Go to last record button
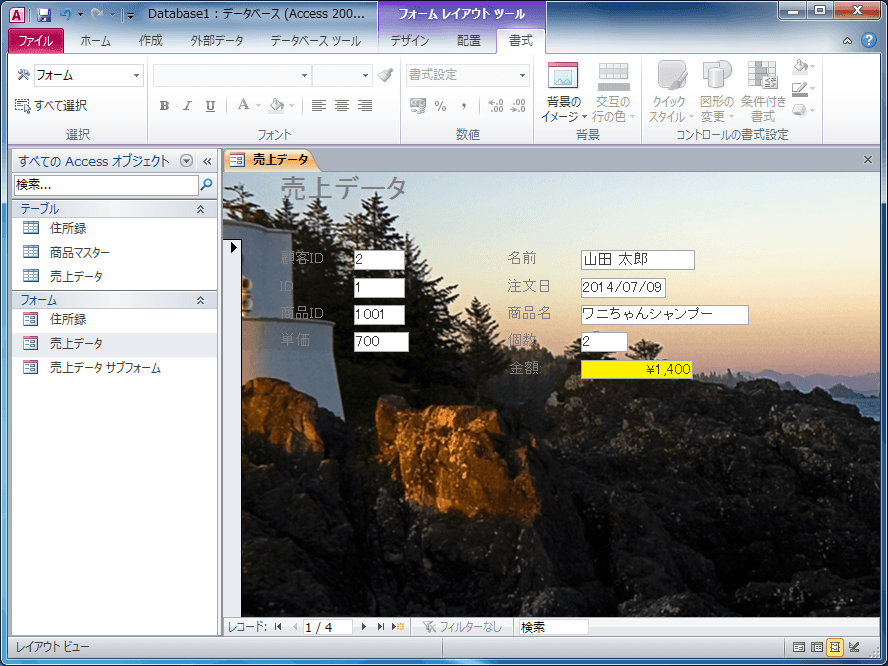This screenshot has height=666, width=888. [381, 626]
